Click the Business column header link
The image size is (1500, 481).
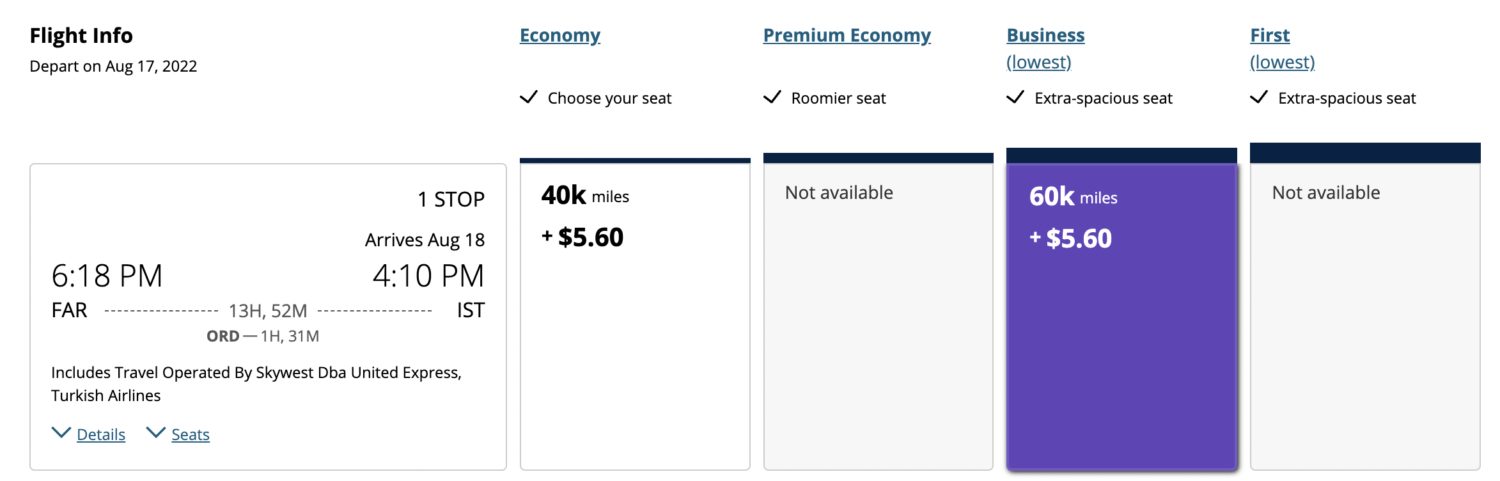click(x=1045, y=36)
